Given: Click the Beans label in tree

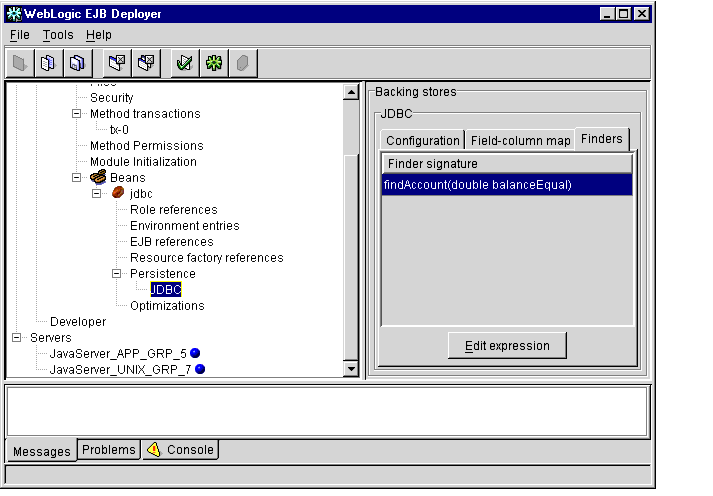Looking at the screenshot, I should click(128, 178).
